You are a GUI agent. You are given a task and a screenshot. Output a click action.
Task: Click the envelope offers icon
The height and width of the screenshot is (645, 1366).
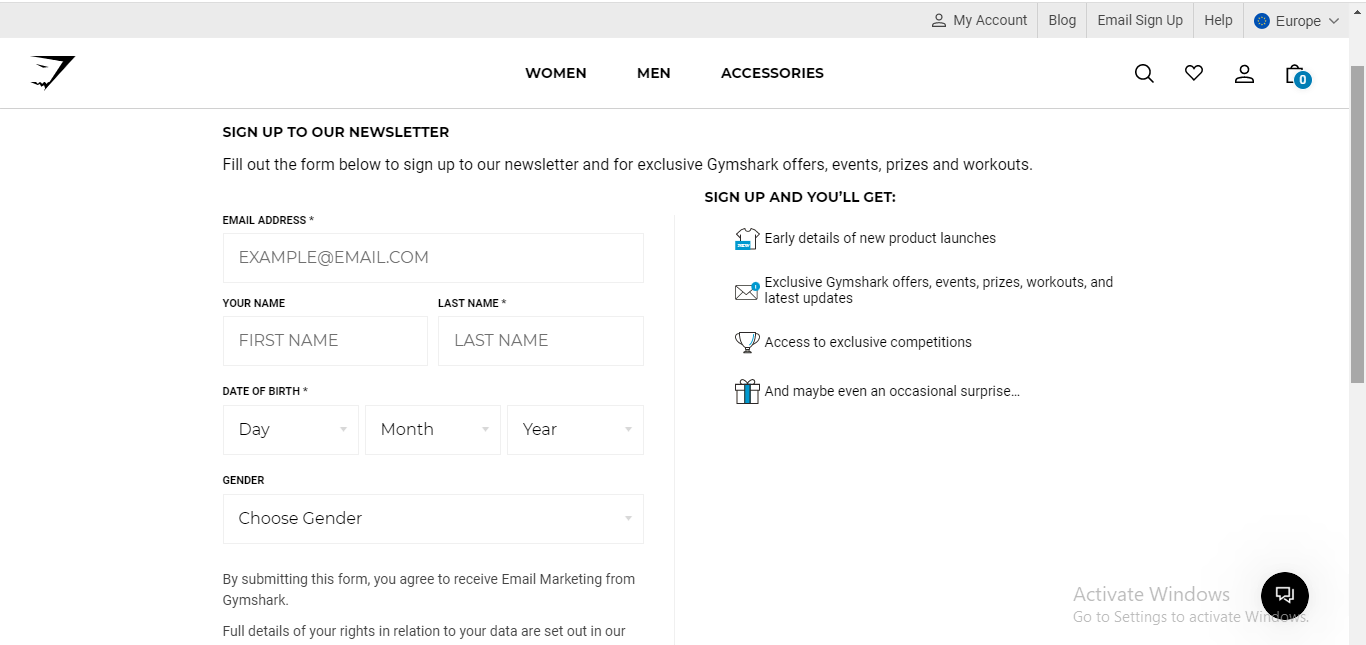(x=747, y=291)
